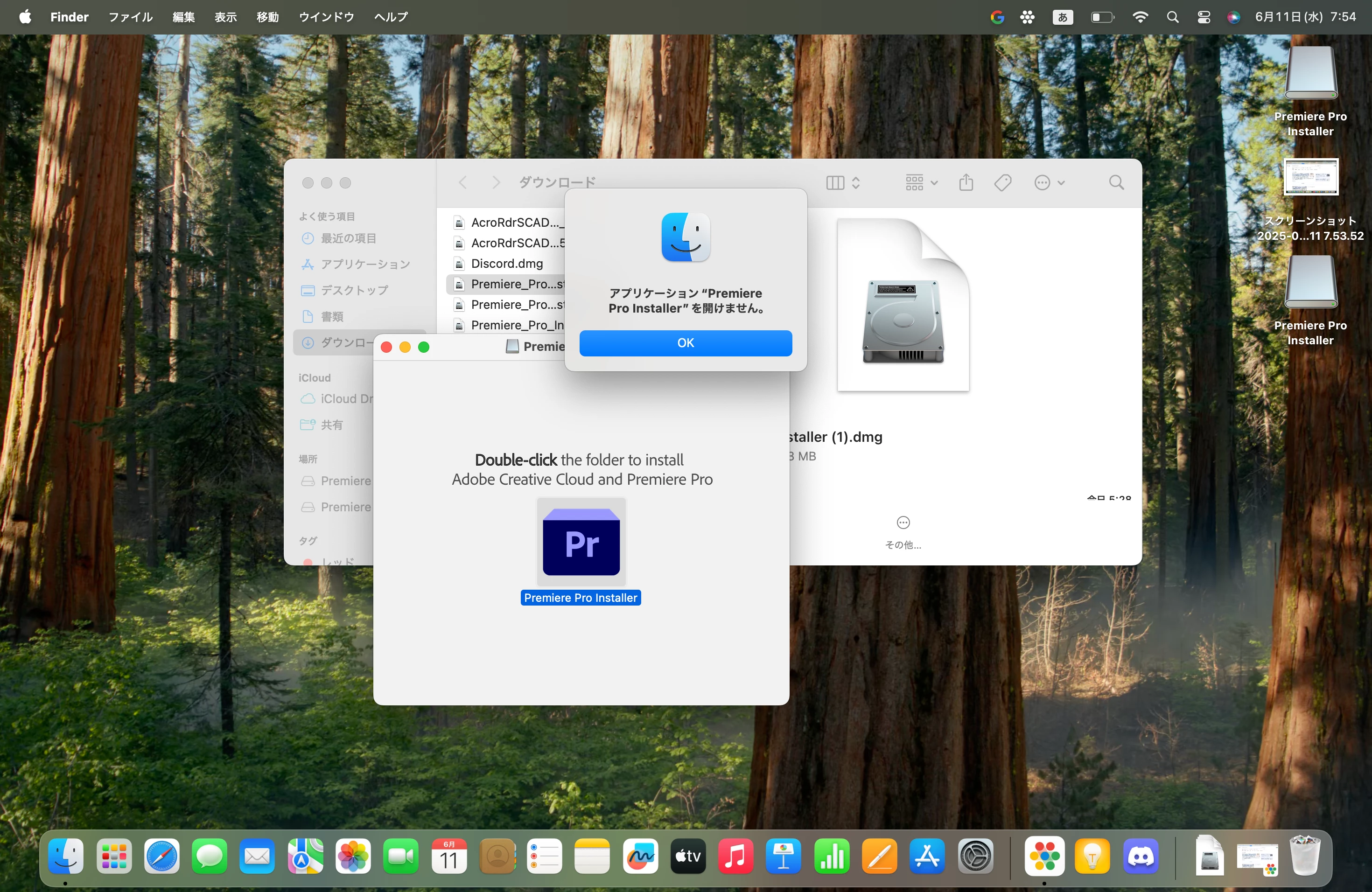Select the Premiere Pro Installer Pr folder icon
The height and width of the screenshot is (892, 1372).
581,542
